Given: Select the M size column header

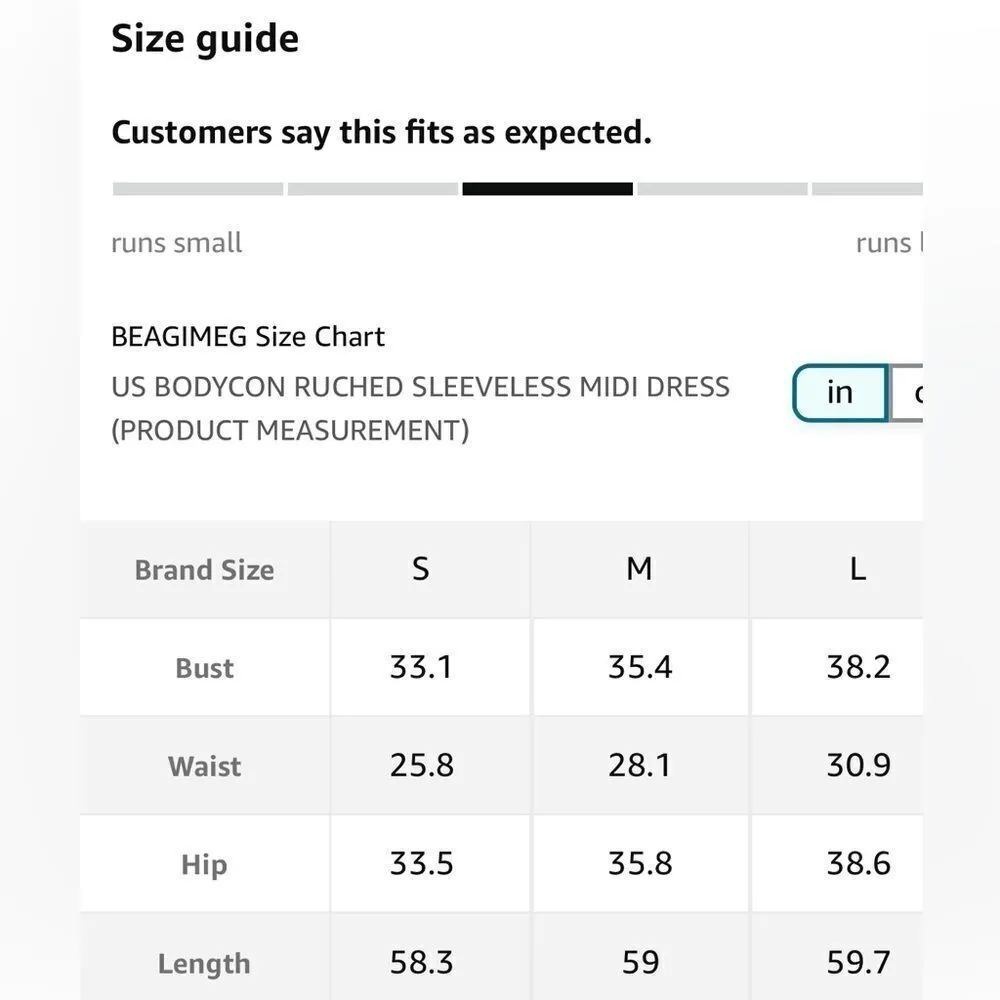Looking at the screenshot, I should pos(640,569).
